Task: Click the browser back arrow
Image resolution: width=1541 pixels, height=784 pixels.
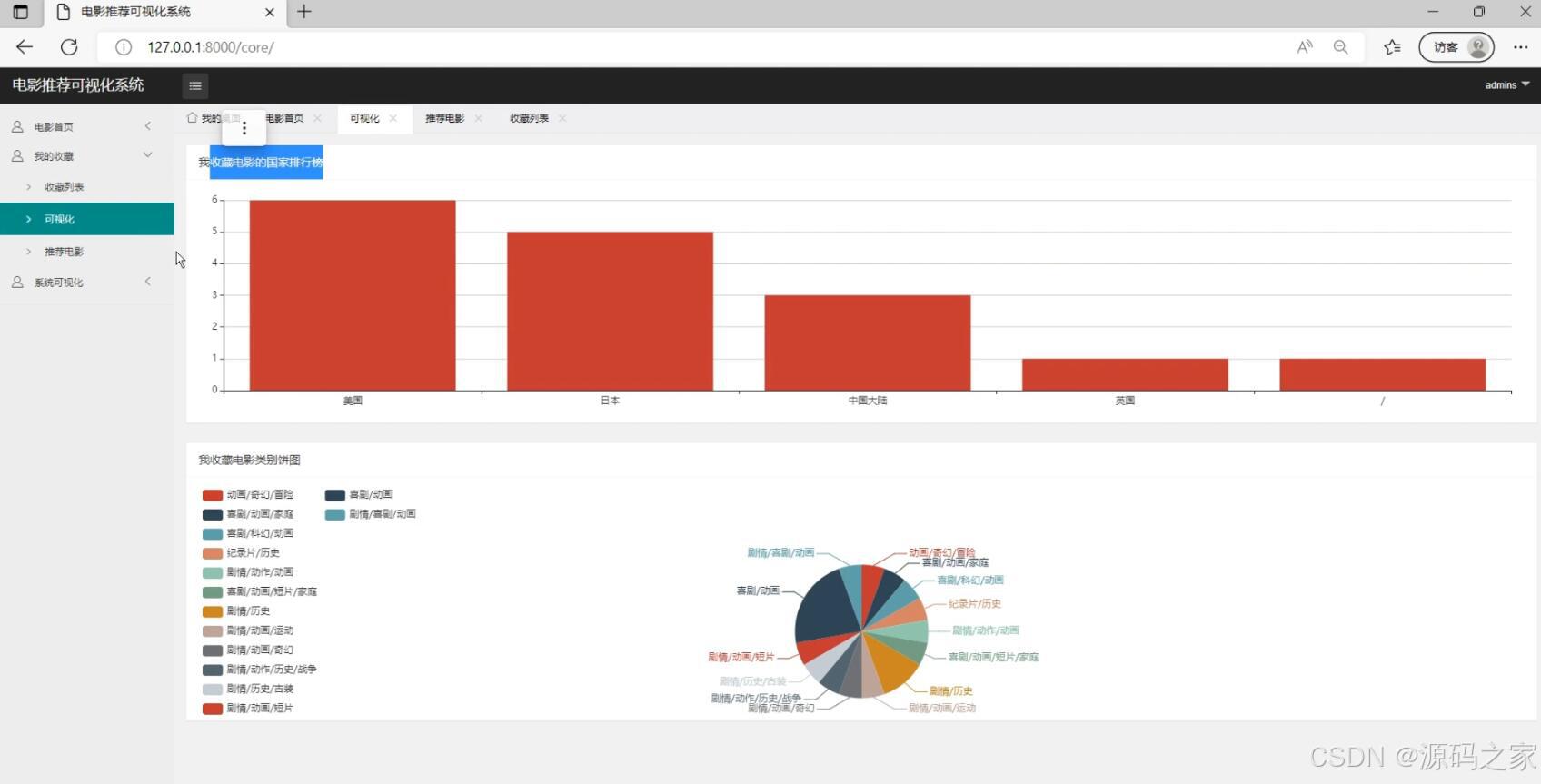Action: [25, 47]
